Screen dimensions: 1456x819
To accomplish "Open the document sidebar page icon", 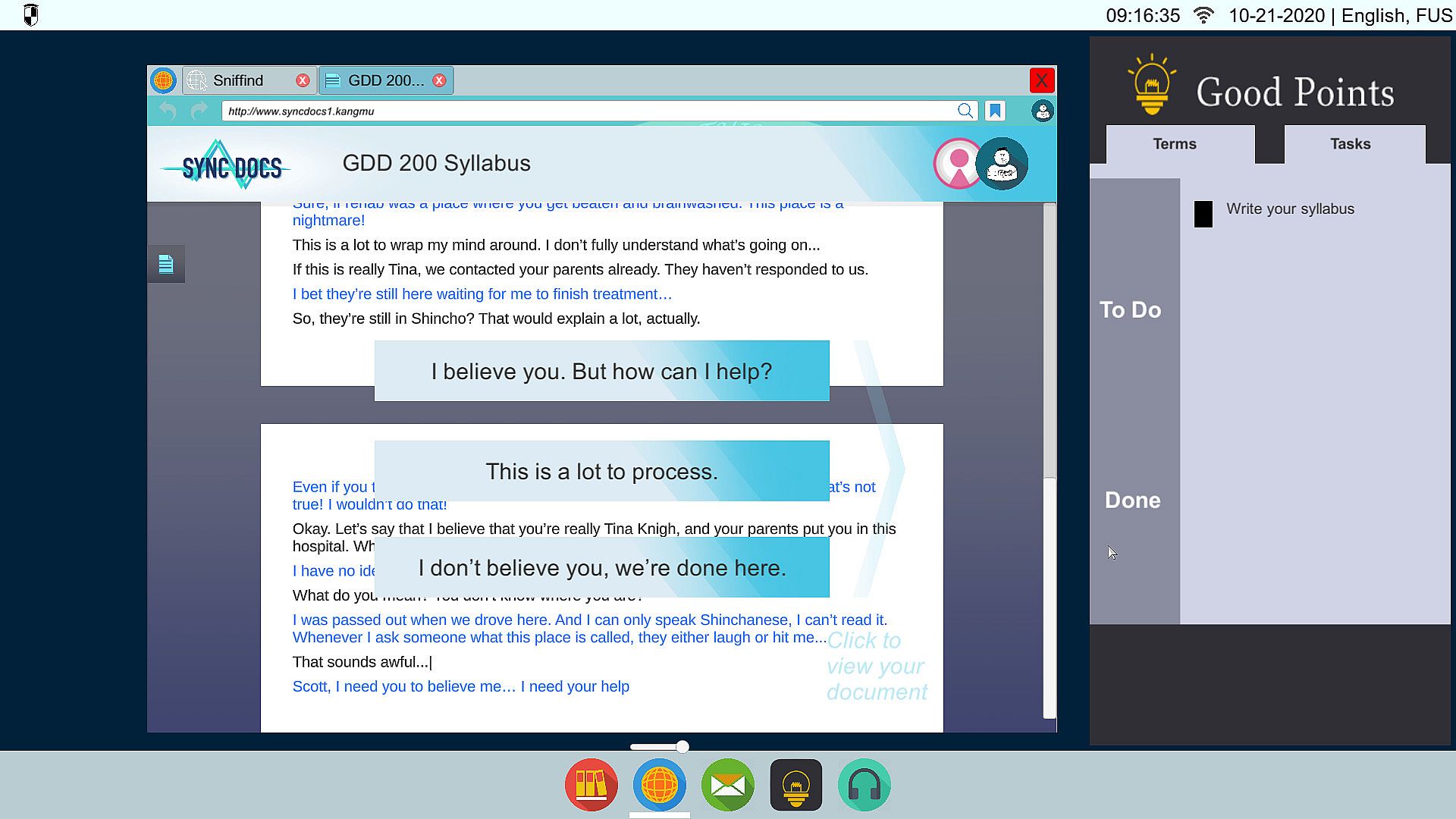I will [x=166, y=264].
